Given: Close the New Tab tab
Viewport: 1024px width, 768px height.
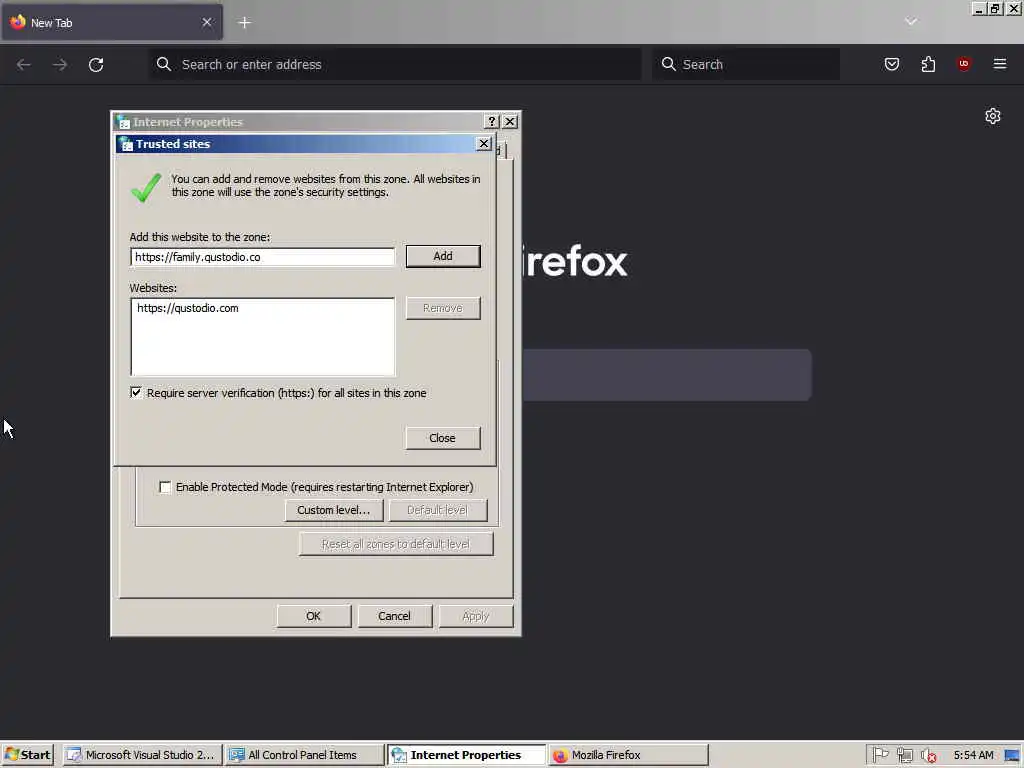Looking at the screenshot, I should tap(206, 23).
